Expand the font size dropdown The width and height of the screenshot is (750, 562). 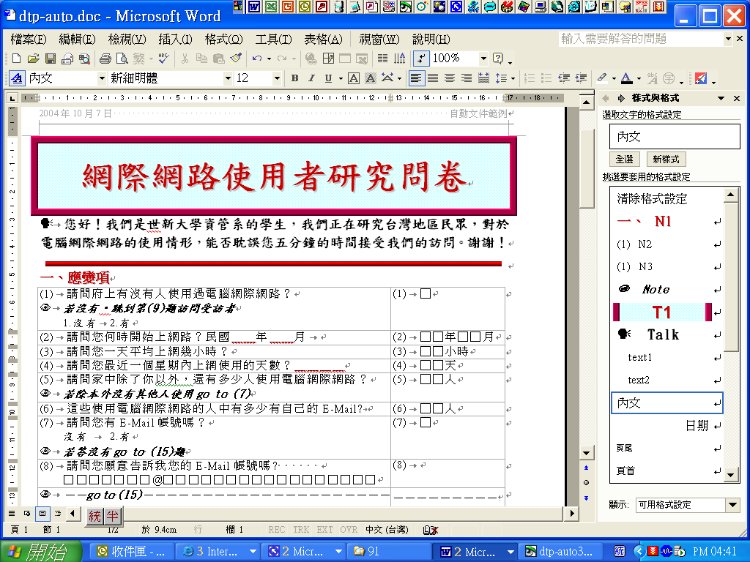click(x=276, y=78)
